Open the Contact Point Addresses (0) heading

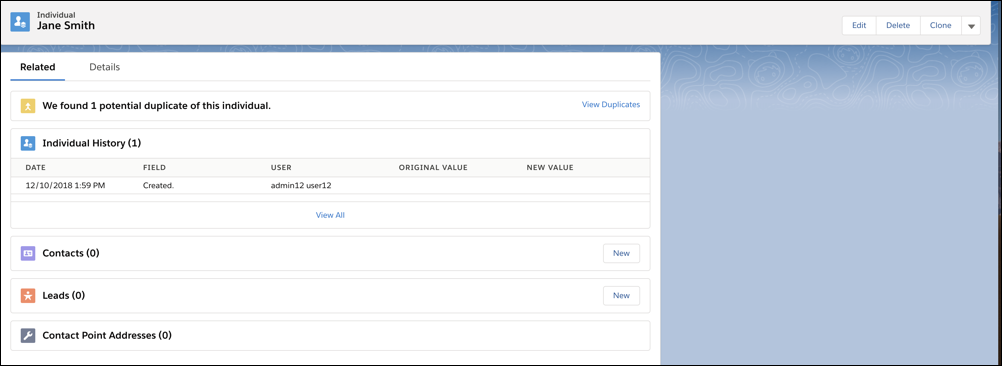107,335
